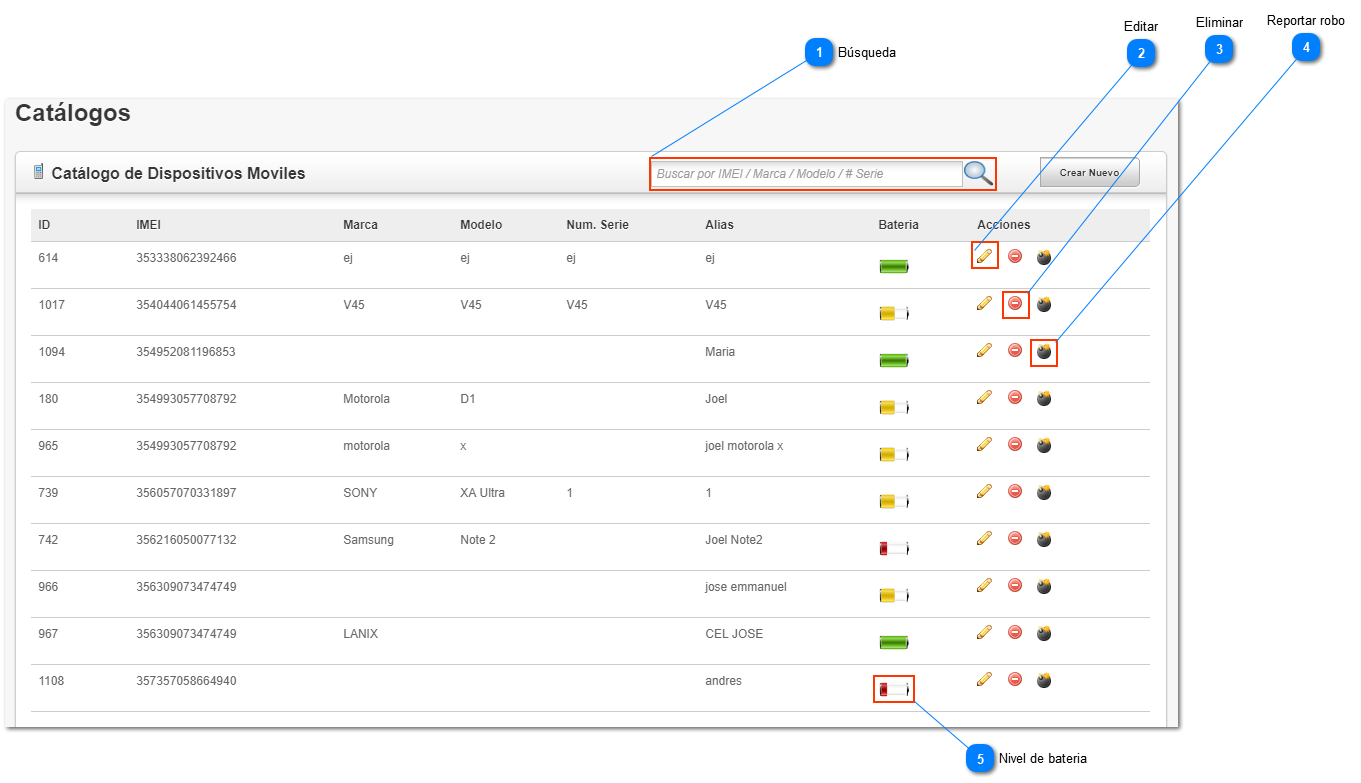
Task: Report theft for jose emmanuel device
Action: pyautogui.click(x=1044, y=586)
